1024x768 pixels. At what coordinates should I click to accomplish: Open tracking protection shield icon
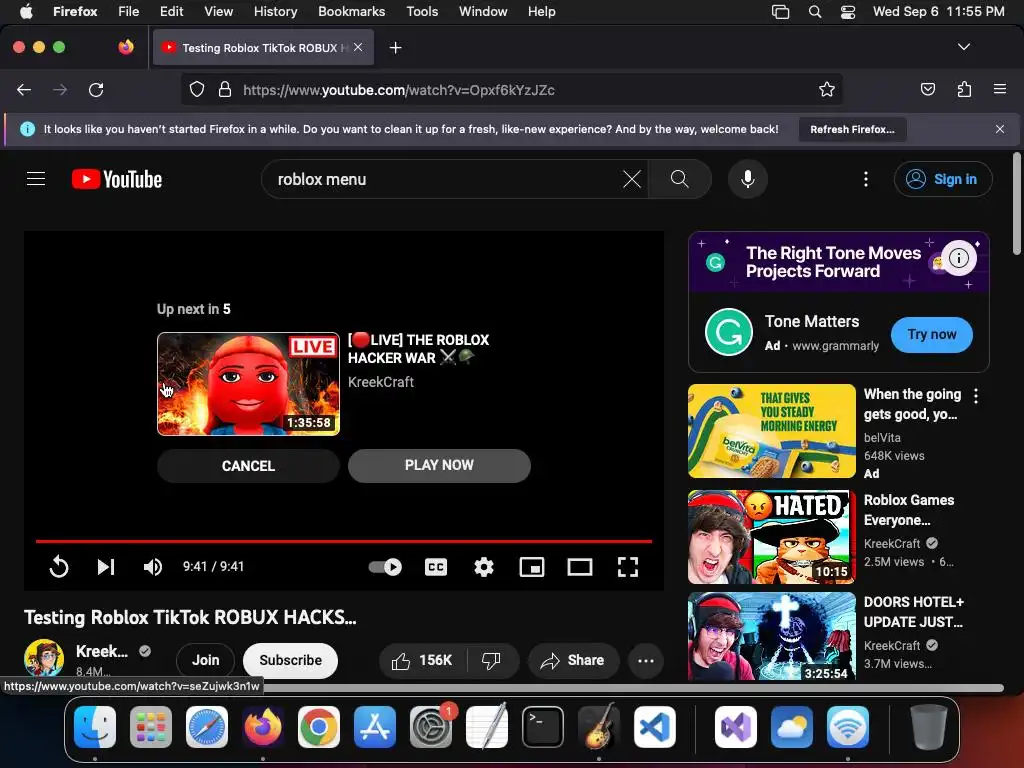197,90
